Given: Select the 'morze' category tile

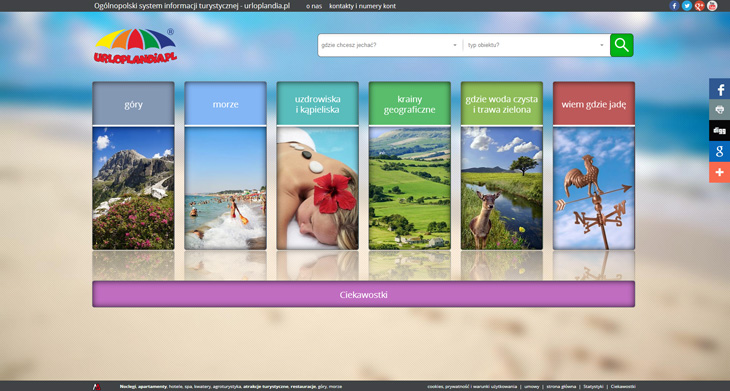Looking at the screenshot, I should (225, 104).
